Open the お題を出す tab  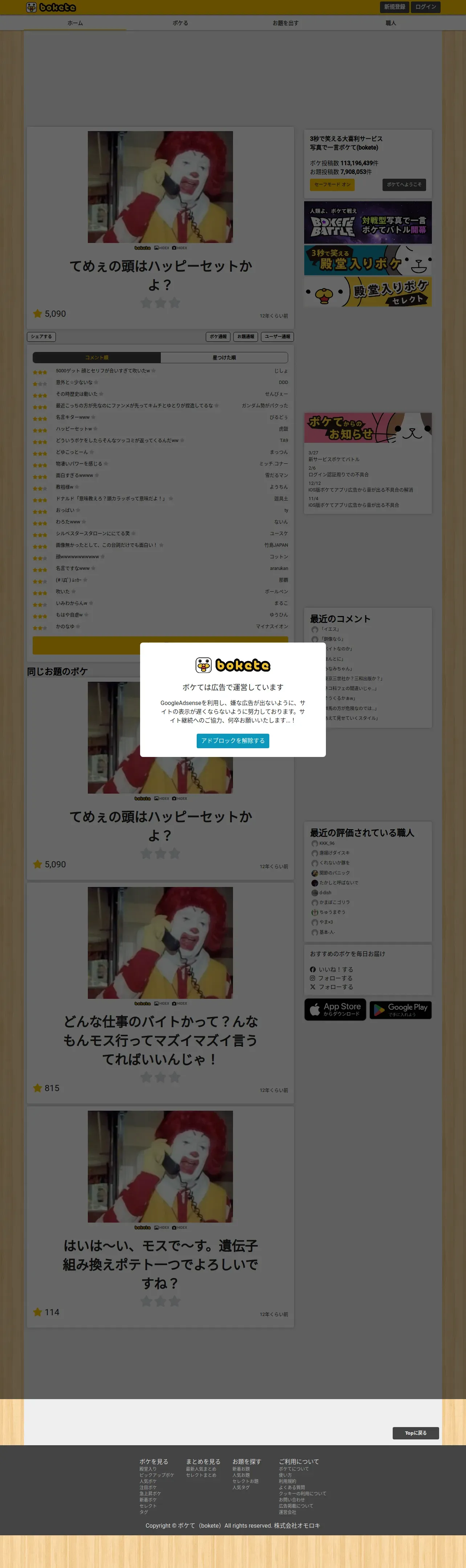(285, 23)
